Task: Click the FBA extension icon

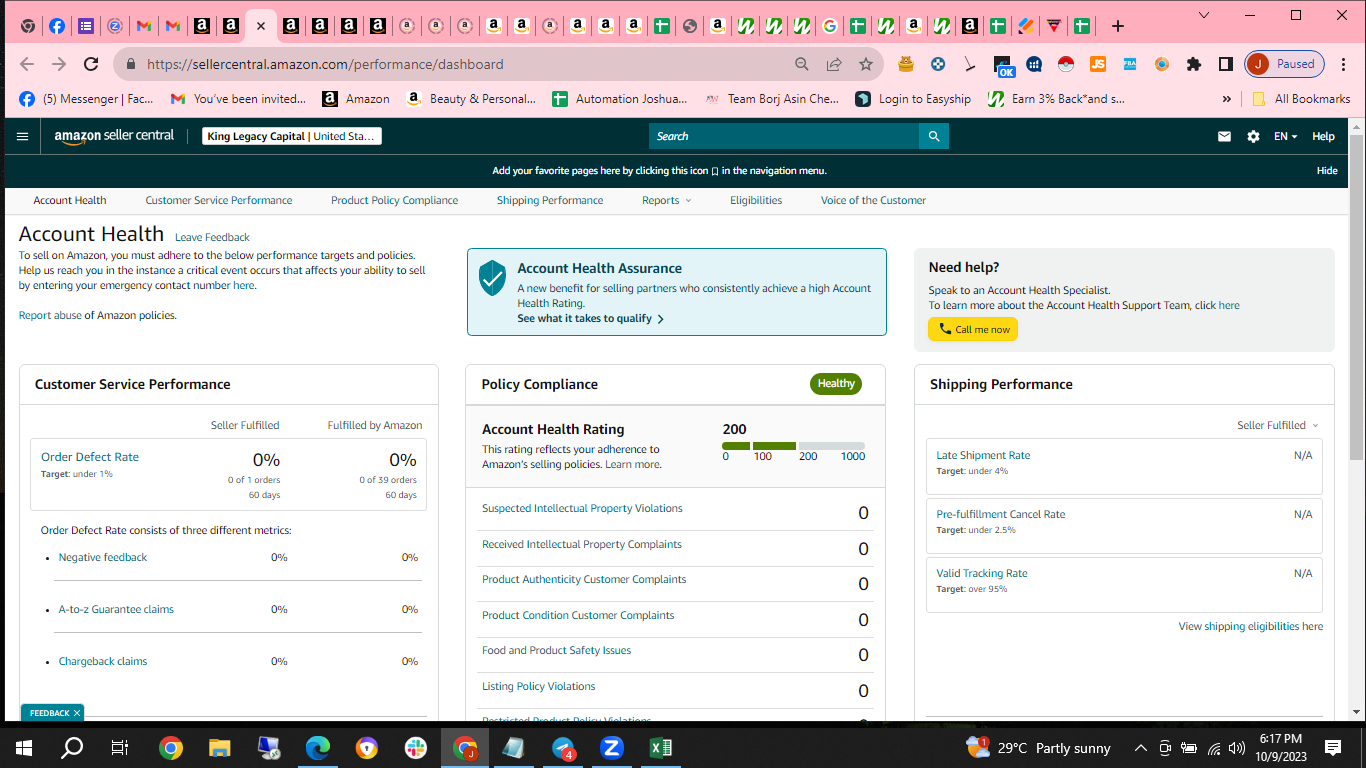Action: [1130, 64]
